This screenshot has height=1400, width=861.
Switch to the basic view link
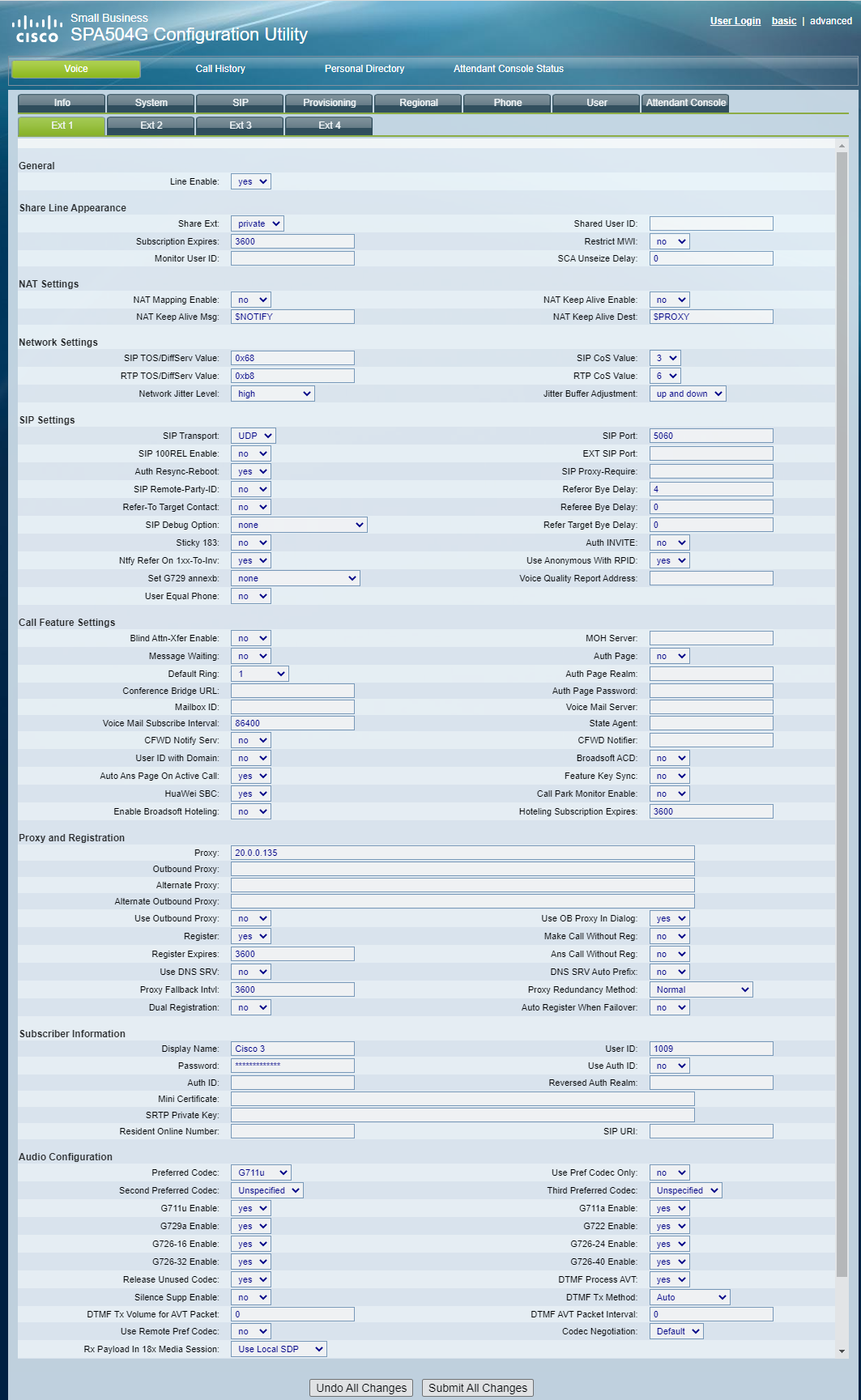[x=784, y=21]
